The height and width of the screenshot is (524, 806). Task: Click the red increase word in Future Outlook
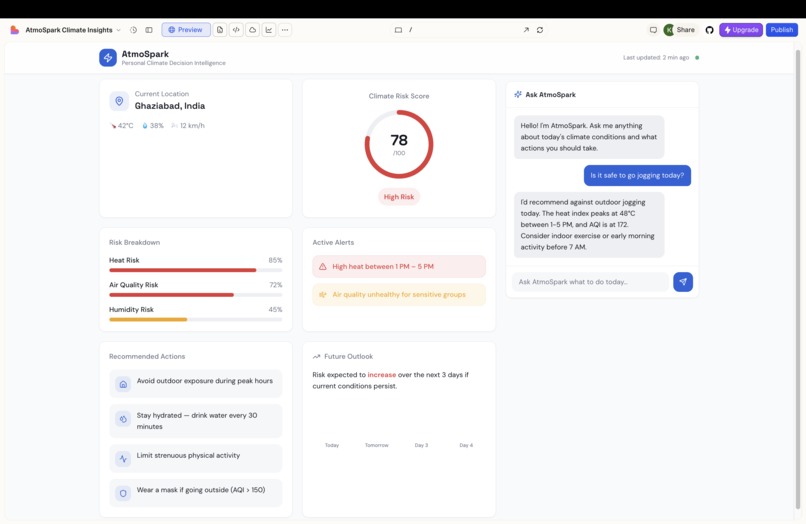381,375
